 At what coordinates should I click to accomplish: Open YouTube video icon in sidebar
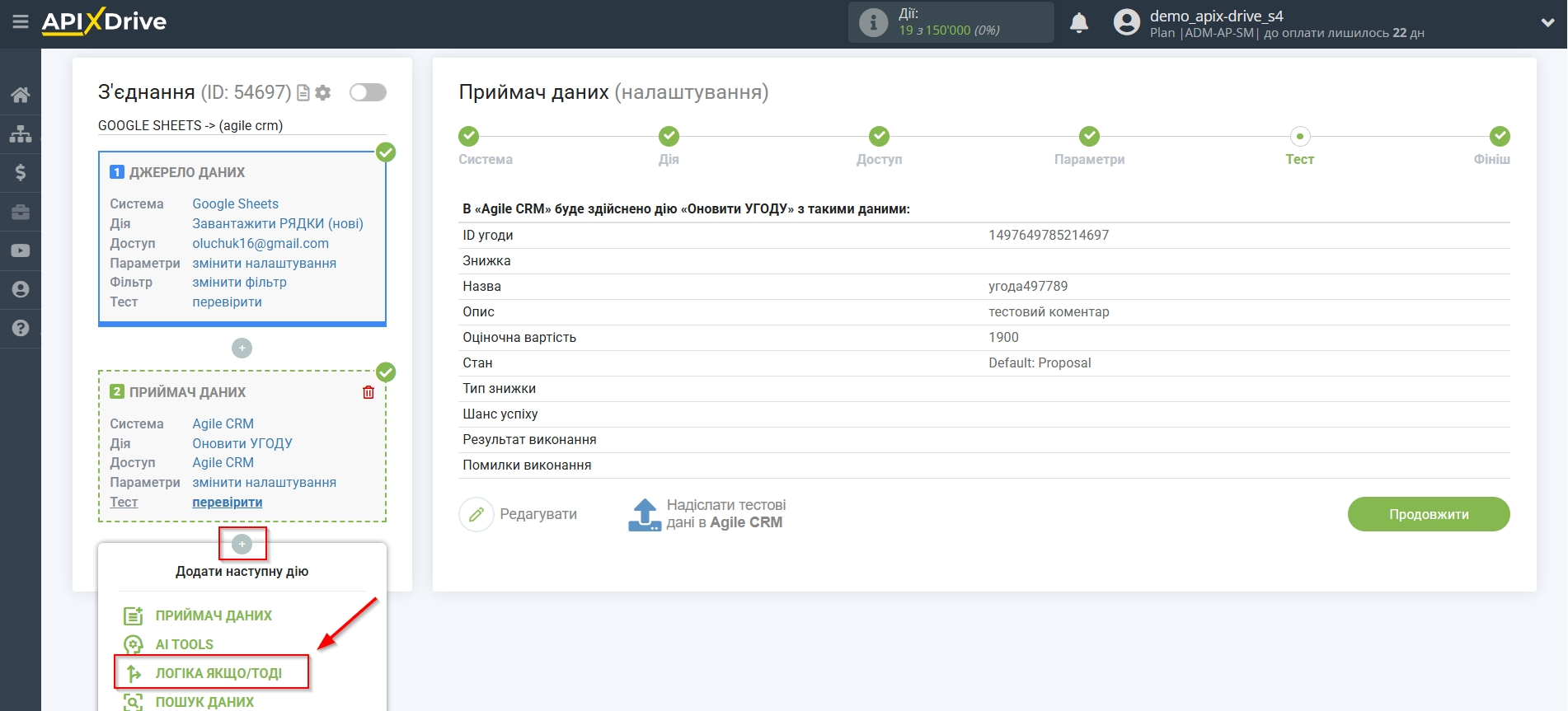pos(21,250)
